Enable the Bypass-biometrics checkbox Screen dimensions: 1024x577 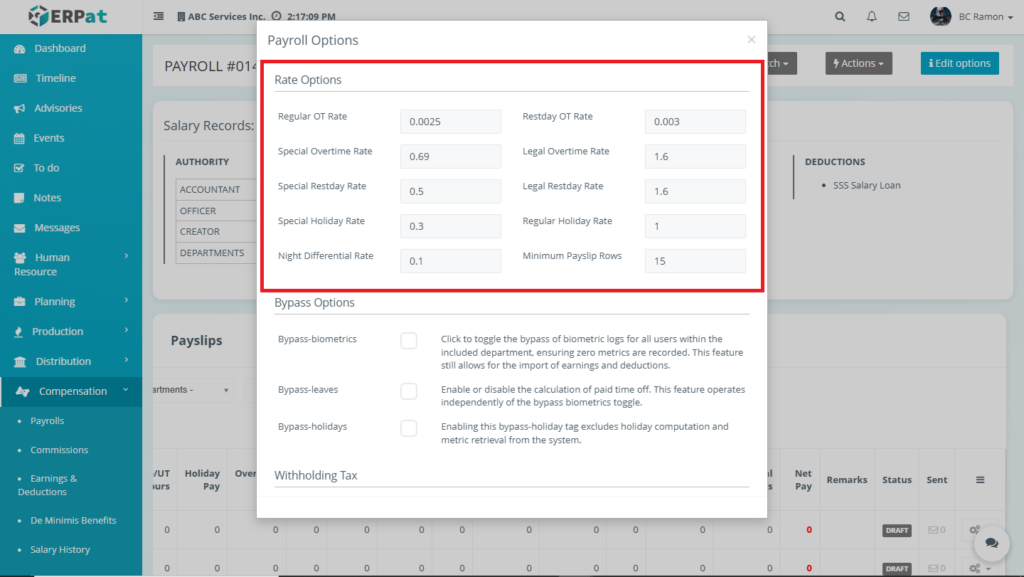[409, 341]
